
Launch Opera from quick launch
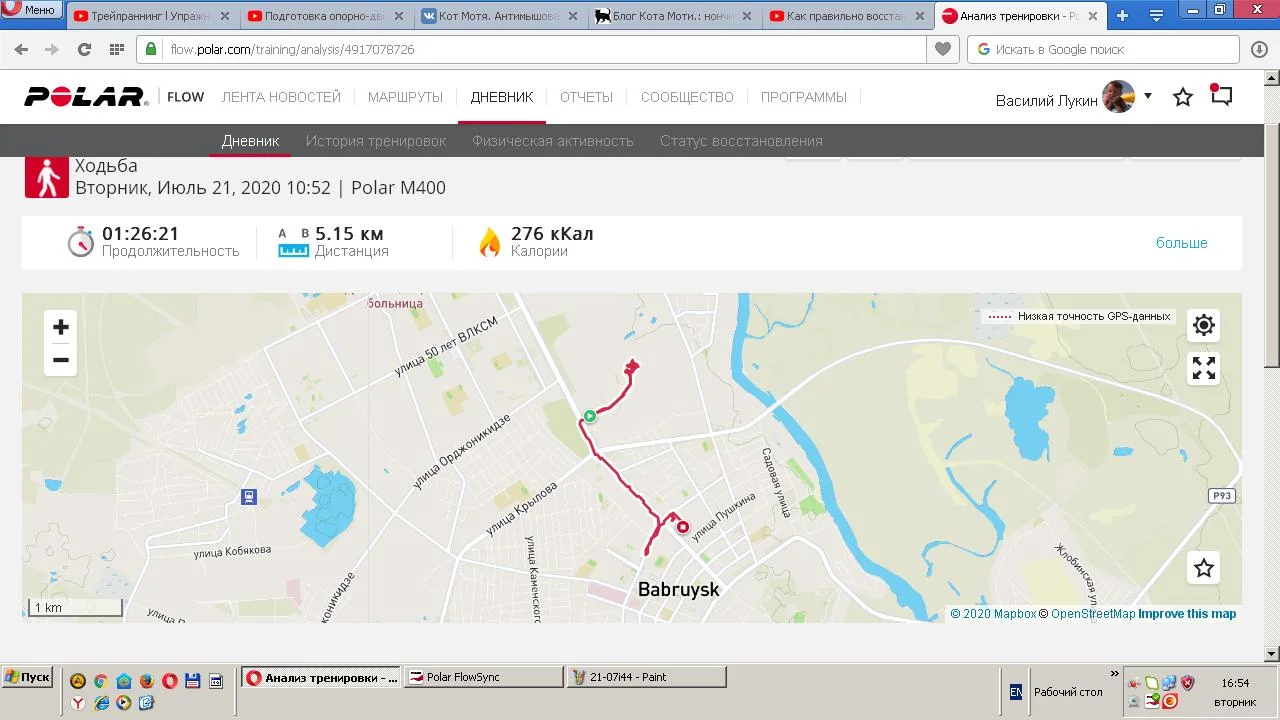pyautogui.click(x=170, y=681)
